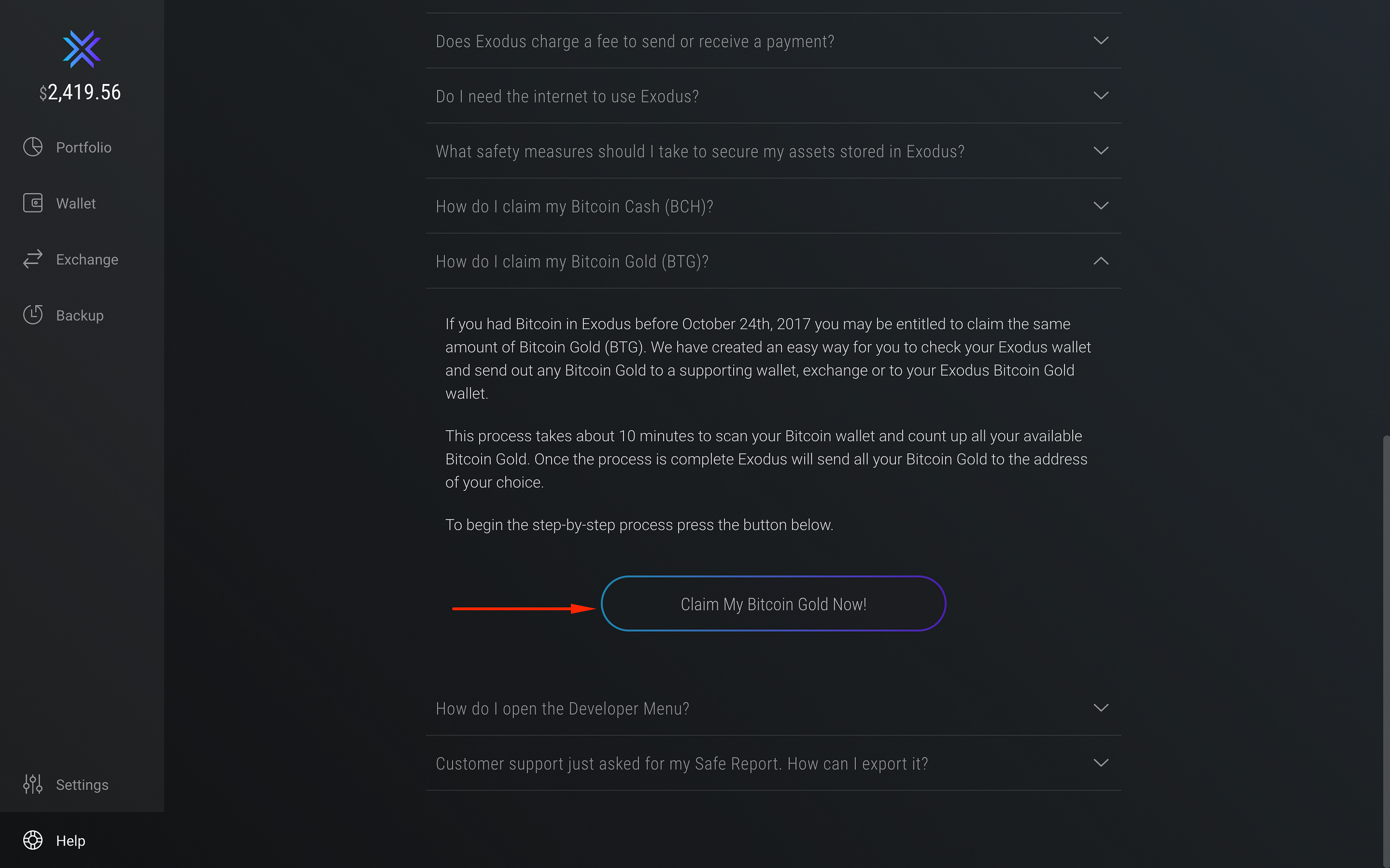The width and height of the screenshot is (1390, 868).
Task: Click the $2,419.56 portfolio balance
Action: [80, 92]
